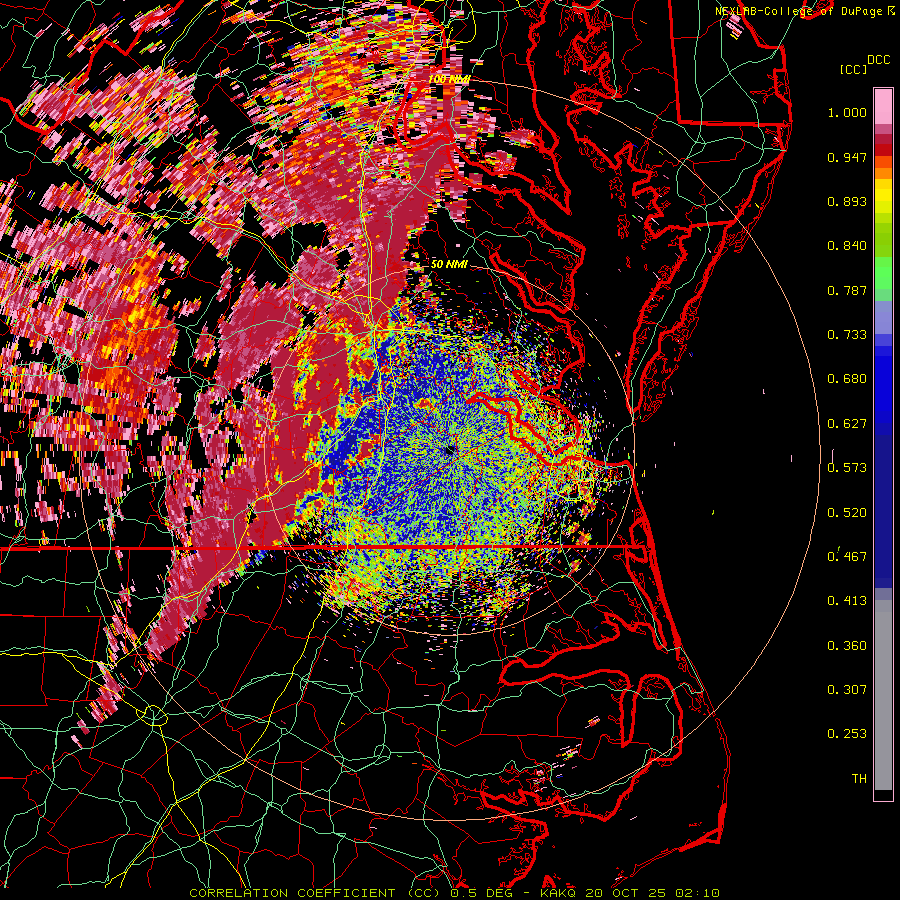Click the KAKQ radar site center marker

(449, 451)
